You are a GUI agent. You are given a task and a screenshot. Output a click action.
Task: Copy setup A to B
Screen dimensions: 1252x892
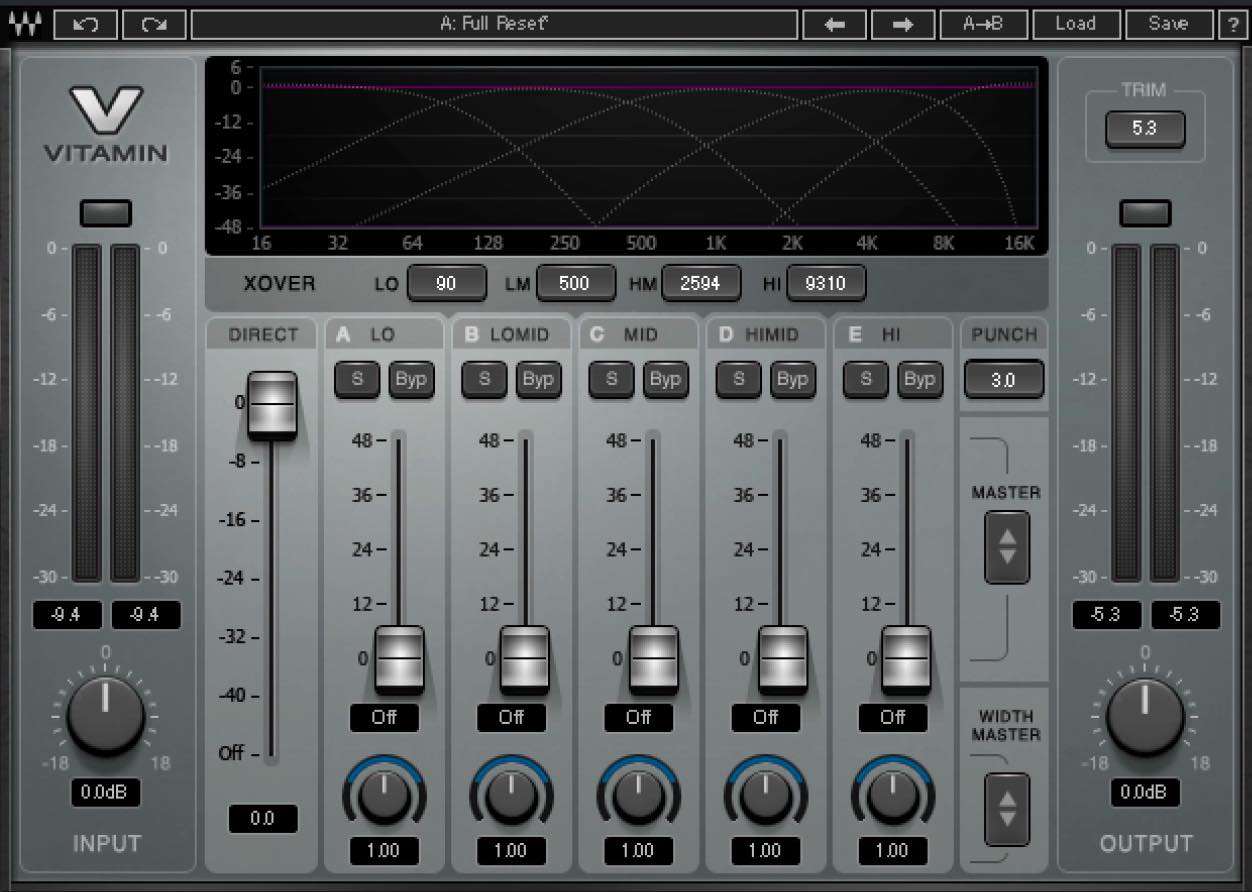(983, 24)
